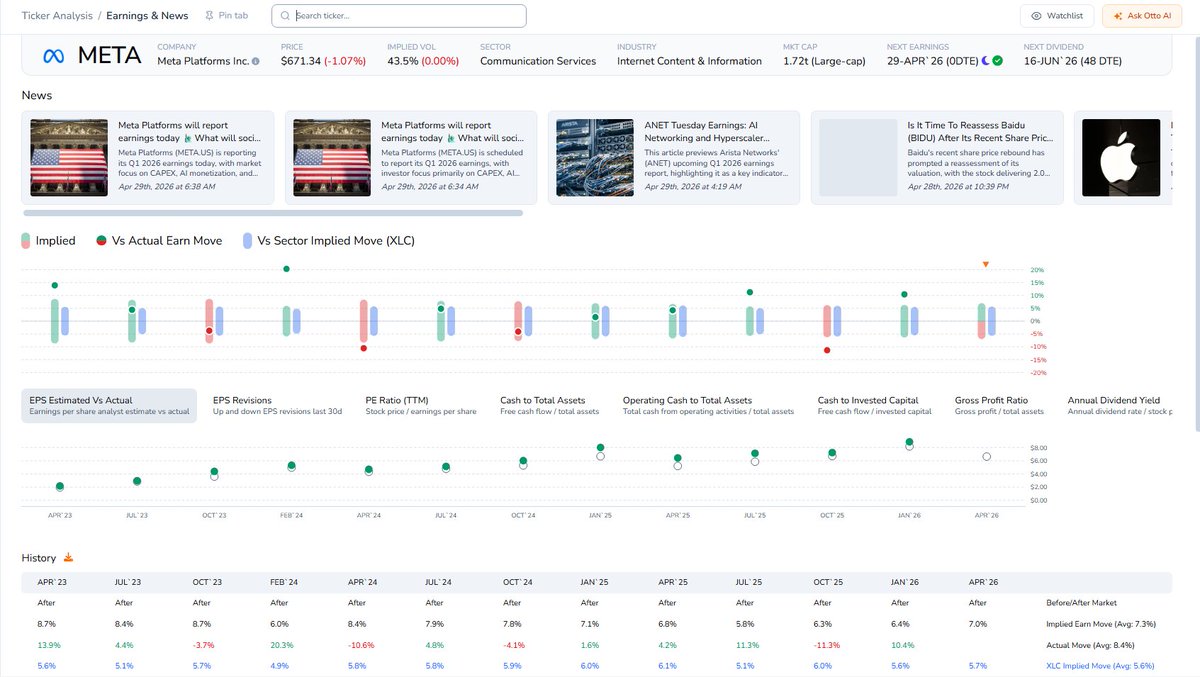Go to Ticker Analysis breadcrumb
The height and width of the screenshot is (677, 1200).
pos(57,16)
